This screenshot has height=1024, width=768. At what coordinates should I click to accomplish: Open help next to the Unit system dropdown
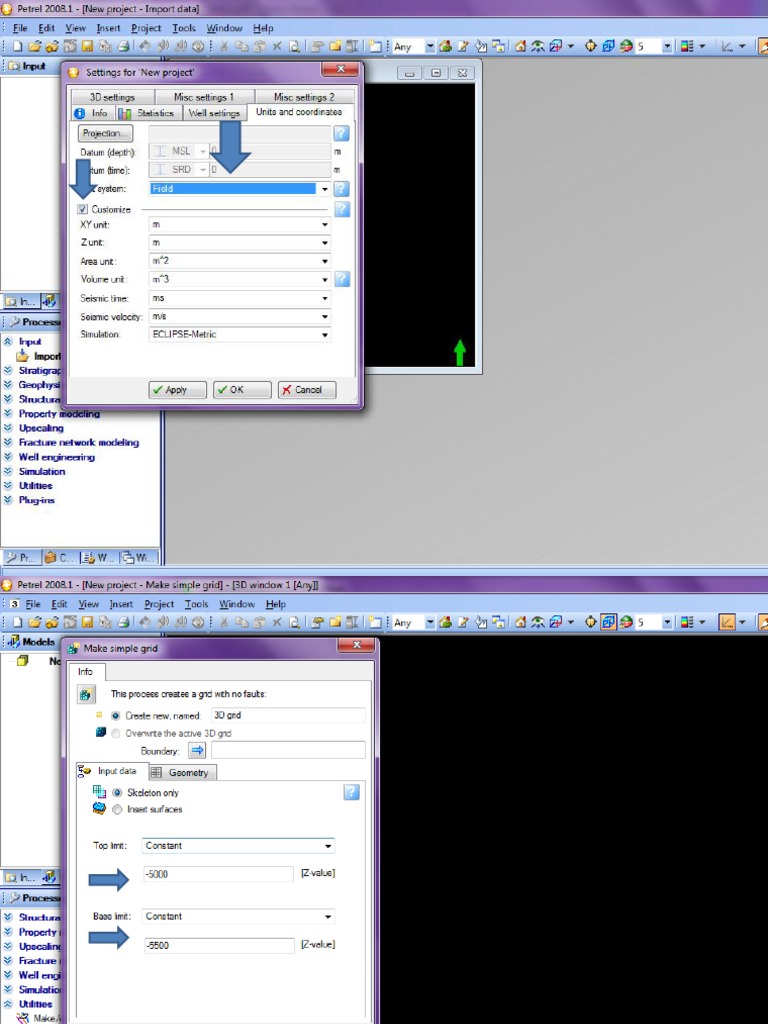tap(341, 189)
